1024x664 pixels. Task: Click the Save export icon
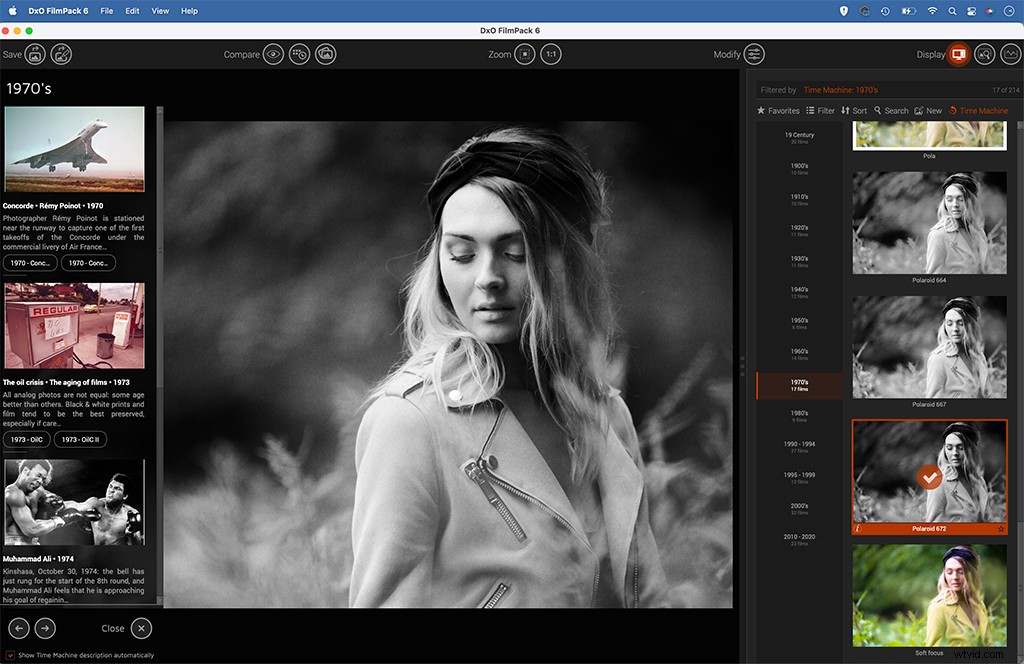click(35, 54)
